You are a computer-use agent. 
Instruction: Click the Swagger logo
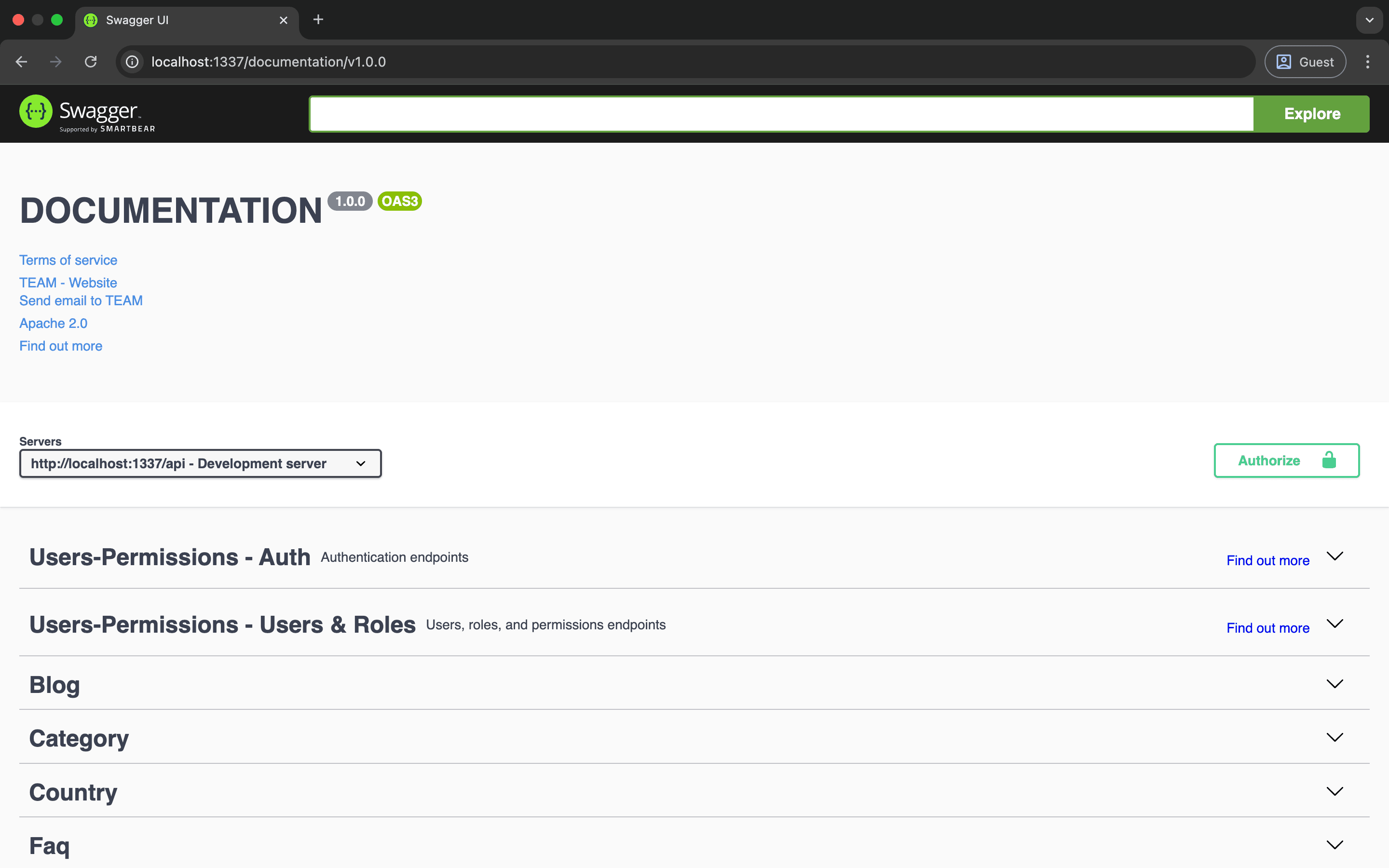pos(87,113)
